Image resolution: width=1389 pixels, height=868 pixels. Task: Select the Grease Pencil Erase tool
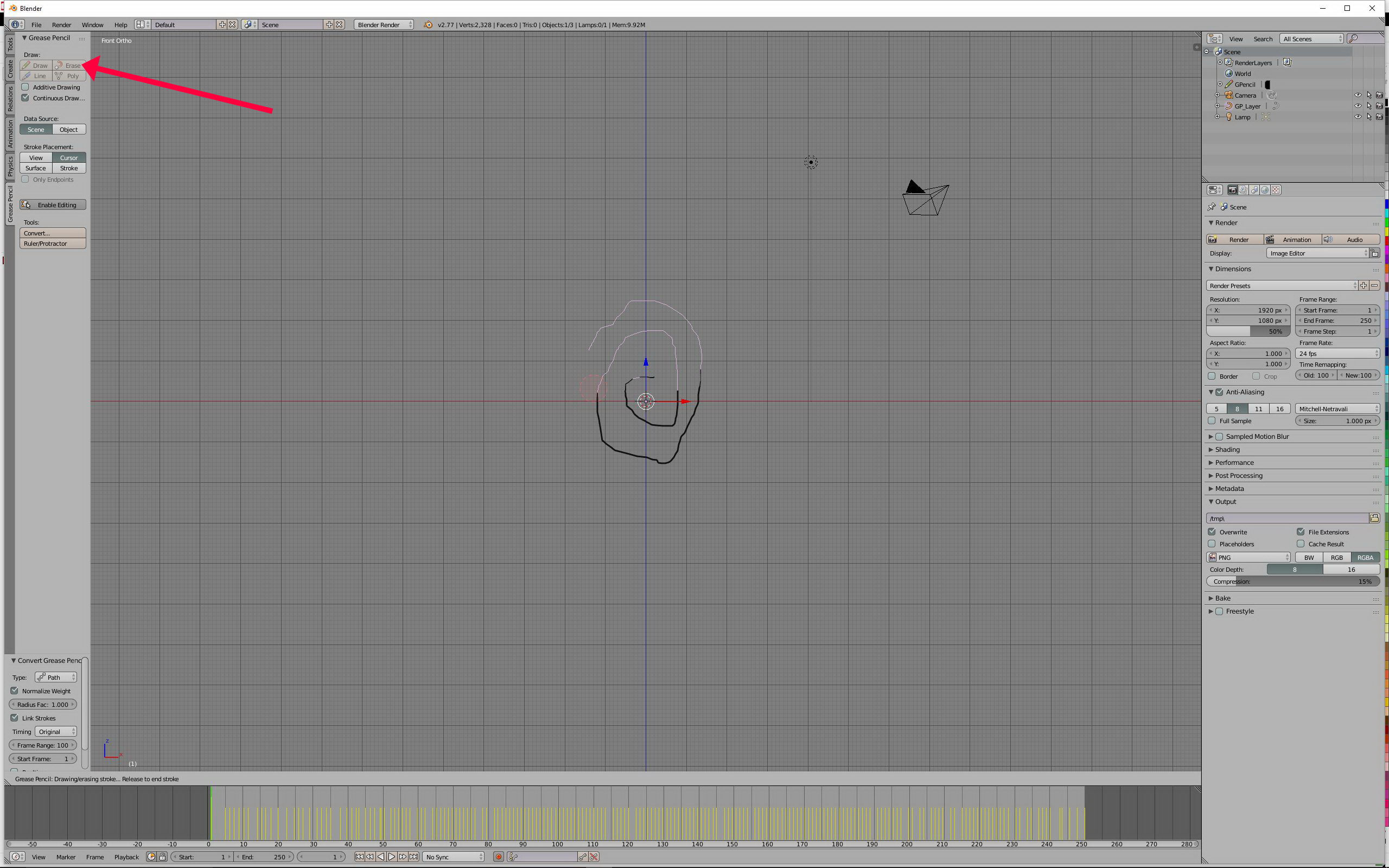(x=69, y=66)
